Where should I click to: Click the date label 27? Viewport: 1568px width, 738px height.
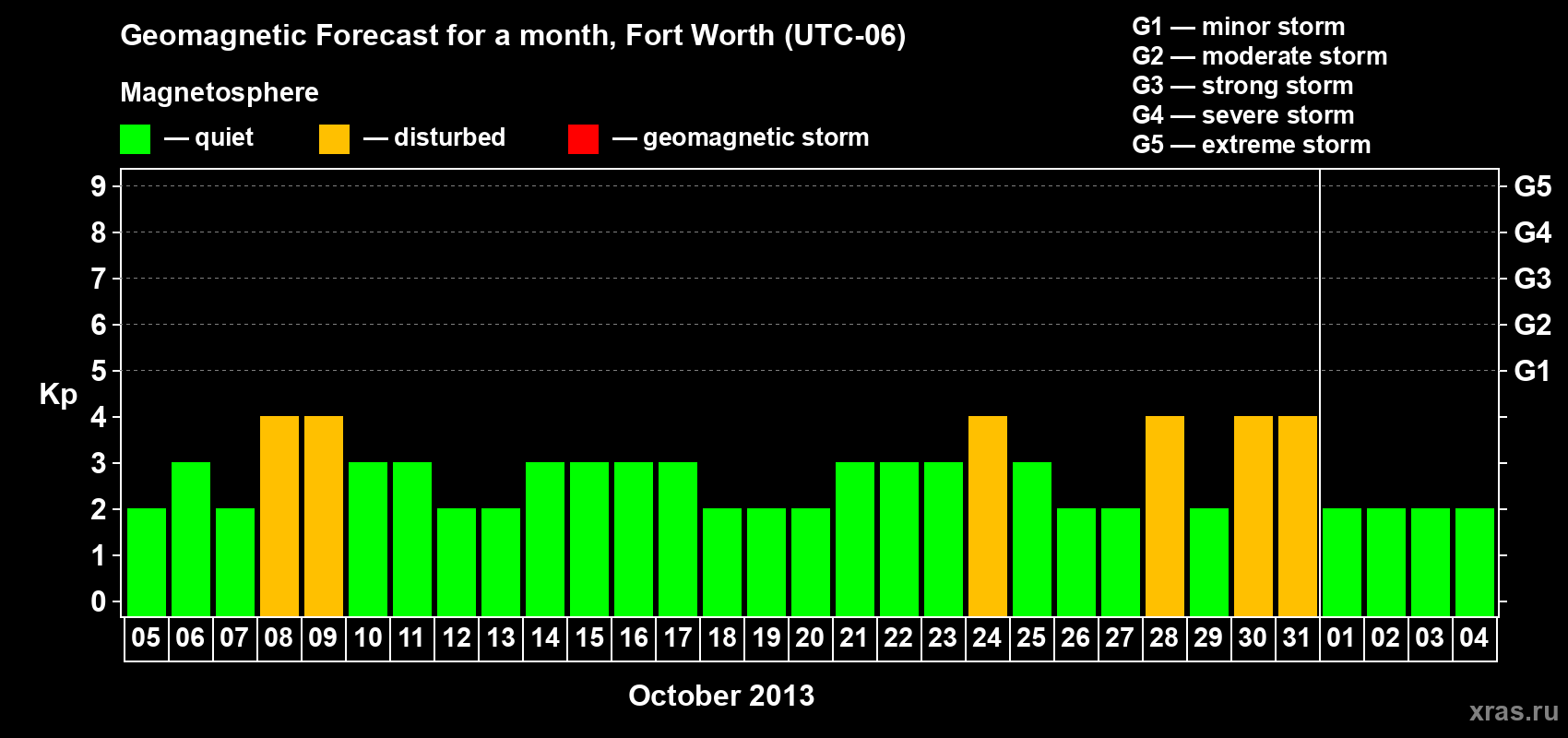[x=1120, y=637]
